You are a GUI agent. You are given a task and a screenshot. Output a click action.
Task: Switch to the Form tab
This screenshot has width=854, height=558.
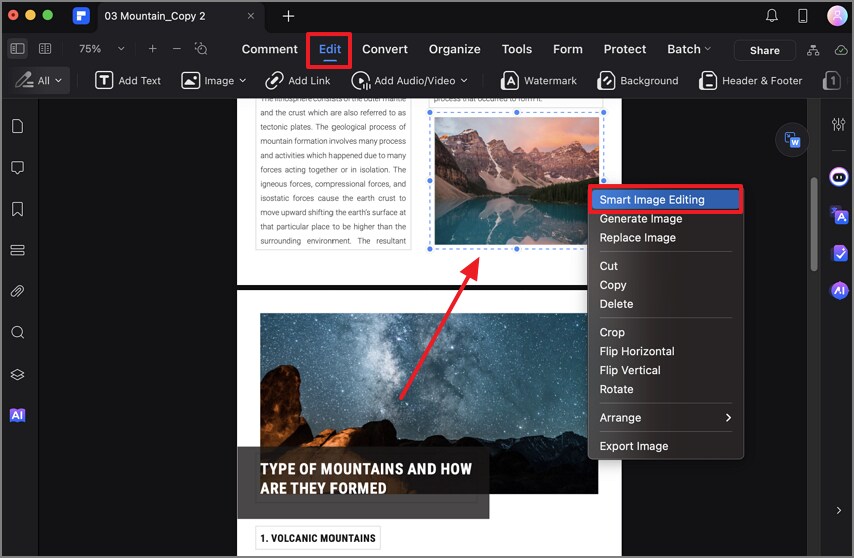[x=568, y=49]
